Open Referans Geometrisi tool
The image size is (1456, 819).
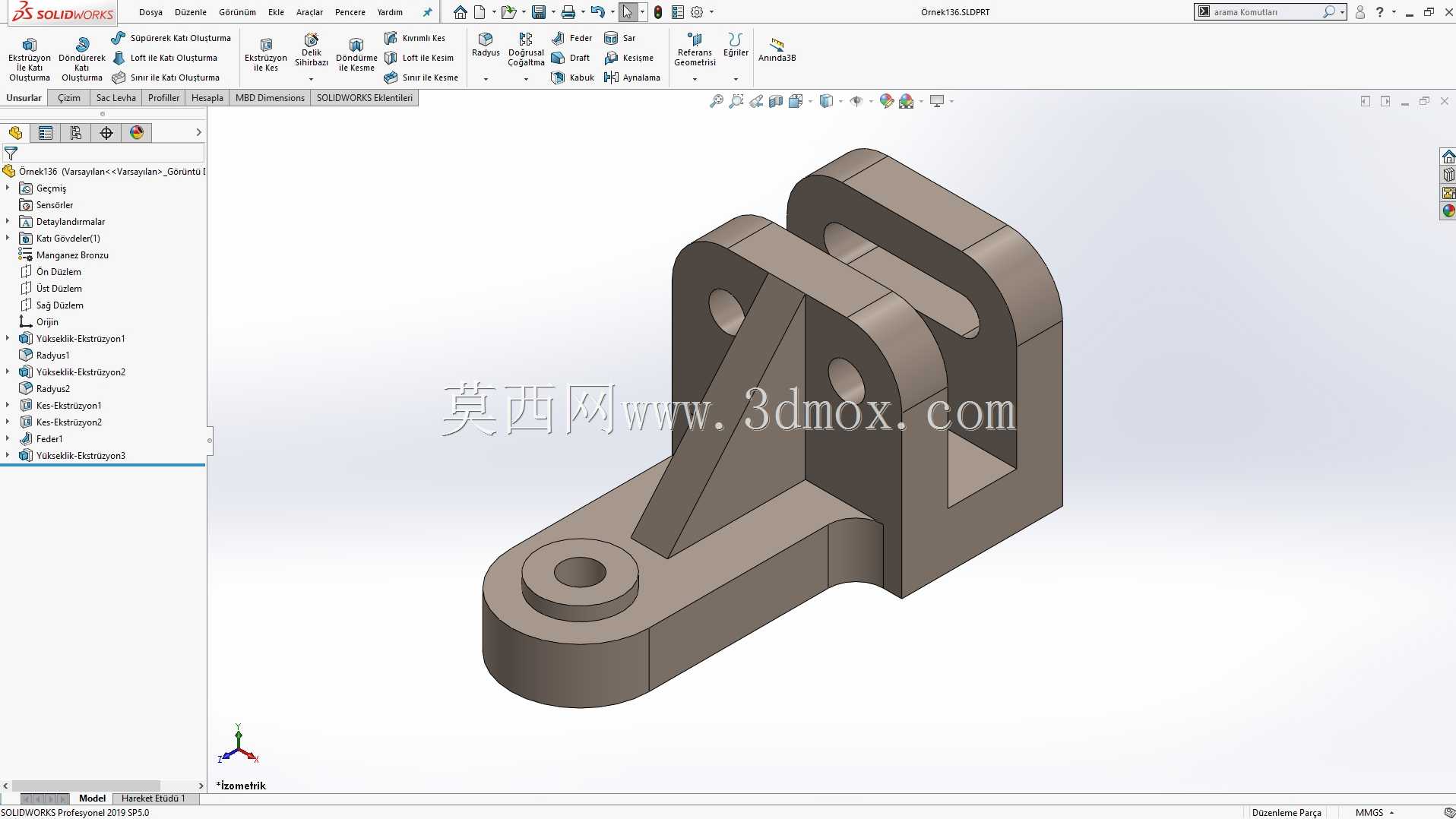pyautogui.click(x=695, y=49)
